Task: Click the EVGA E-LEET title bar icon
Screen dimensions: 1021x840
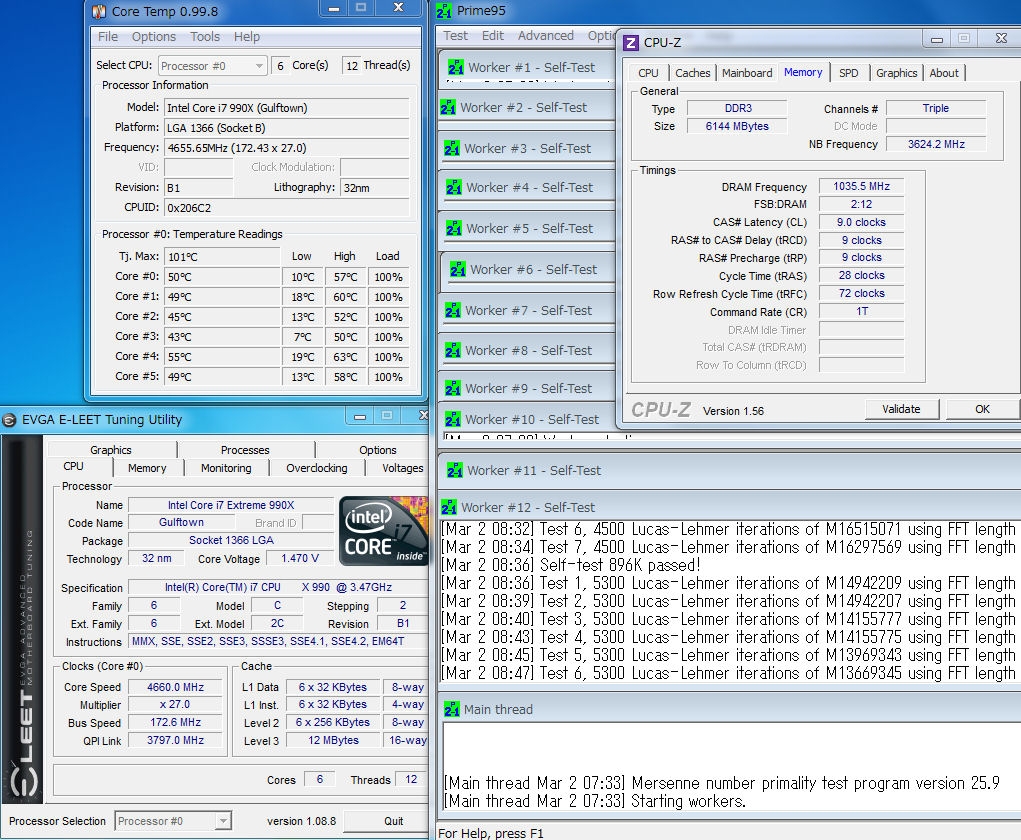Action: [x=9, y=420]
